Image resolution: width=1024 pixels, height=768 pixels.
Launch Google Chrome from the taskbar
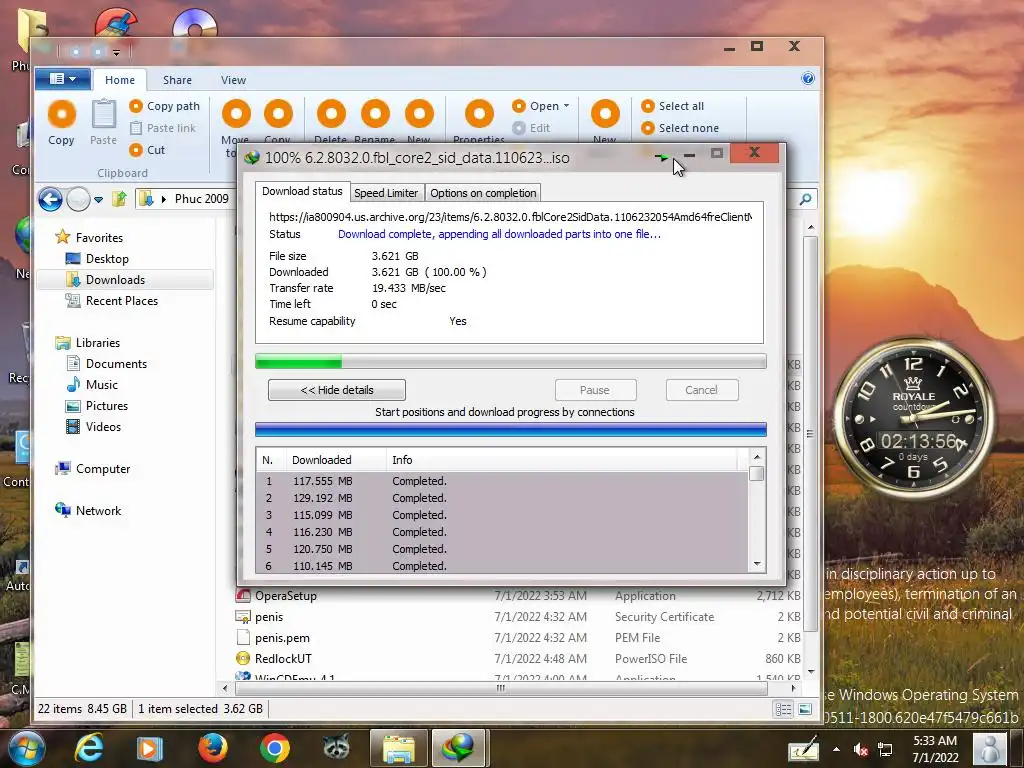pos(274,748)
